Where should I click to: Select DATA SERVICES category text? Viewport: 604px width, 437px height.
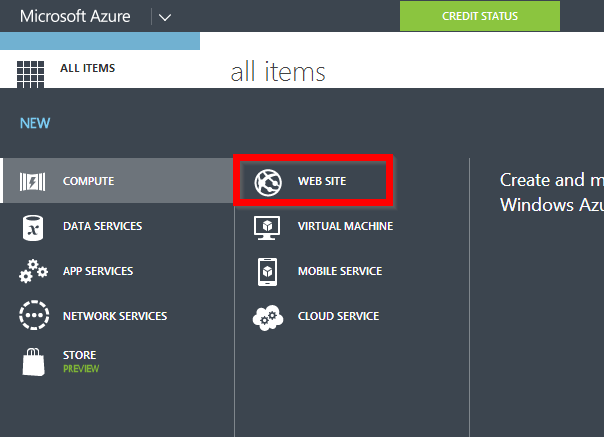point(102,226)
